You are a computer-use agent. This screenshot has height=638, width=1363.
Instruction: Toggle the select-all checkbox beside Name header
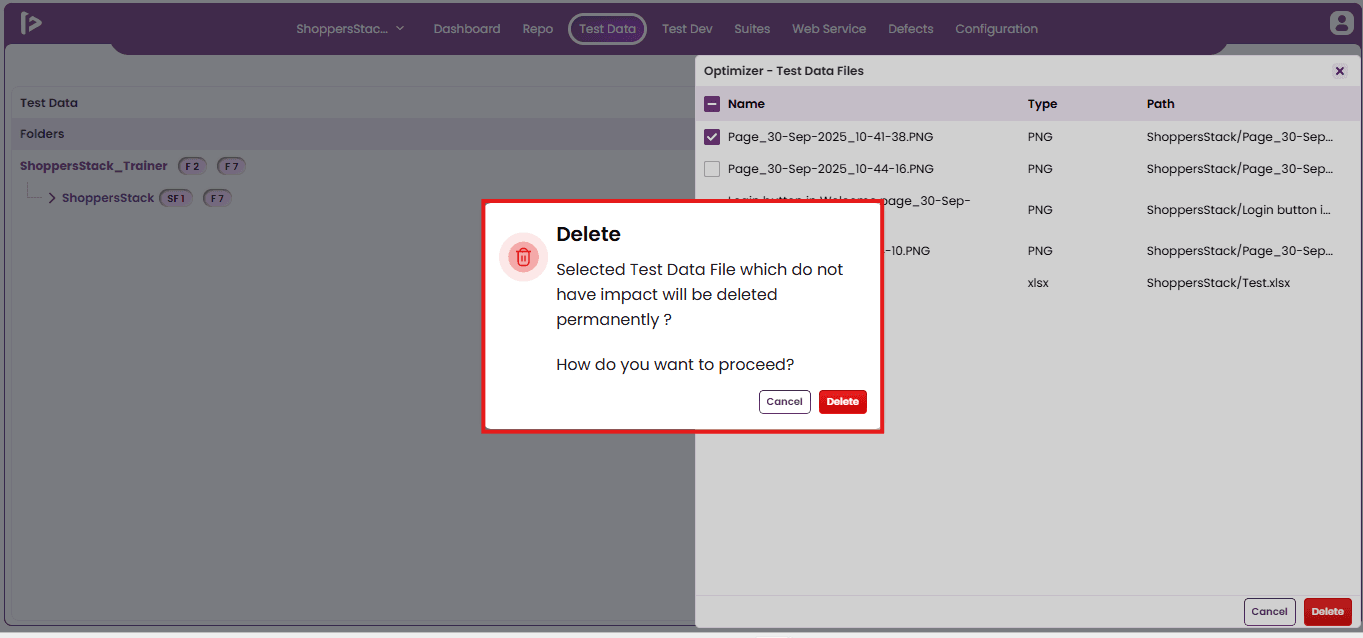[x=712, y=104]
